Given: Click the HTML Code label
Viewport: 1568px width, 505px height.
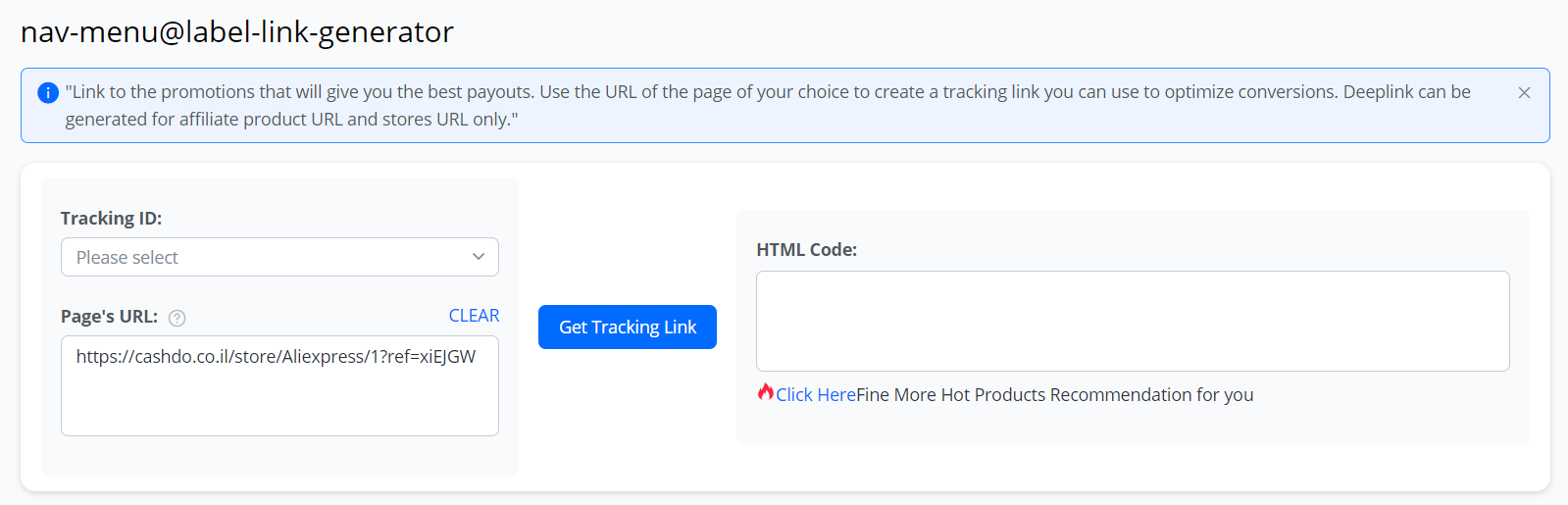Looking at the screenshot, I should [806, 250].
